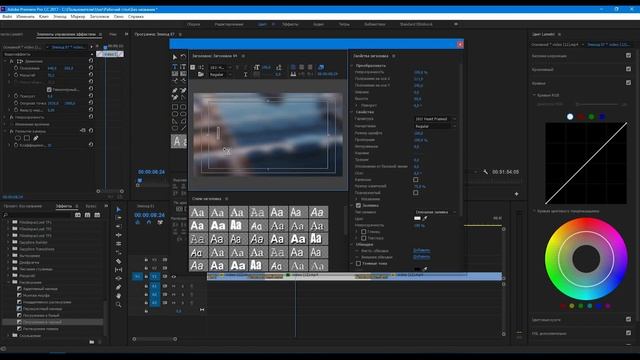
Task: Toggle the Basic Correction checkbox in Lumetri
Action: 628,56
